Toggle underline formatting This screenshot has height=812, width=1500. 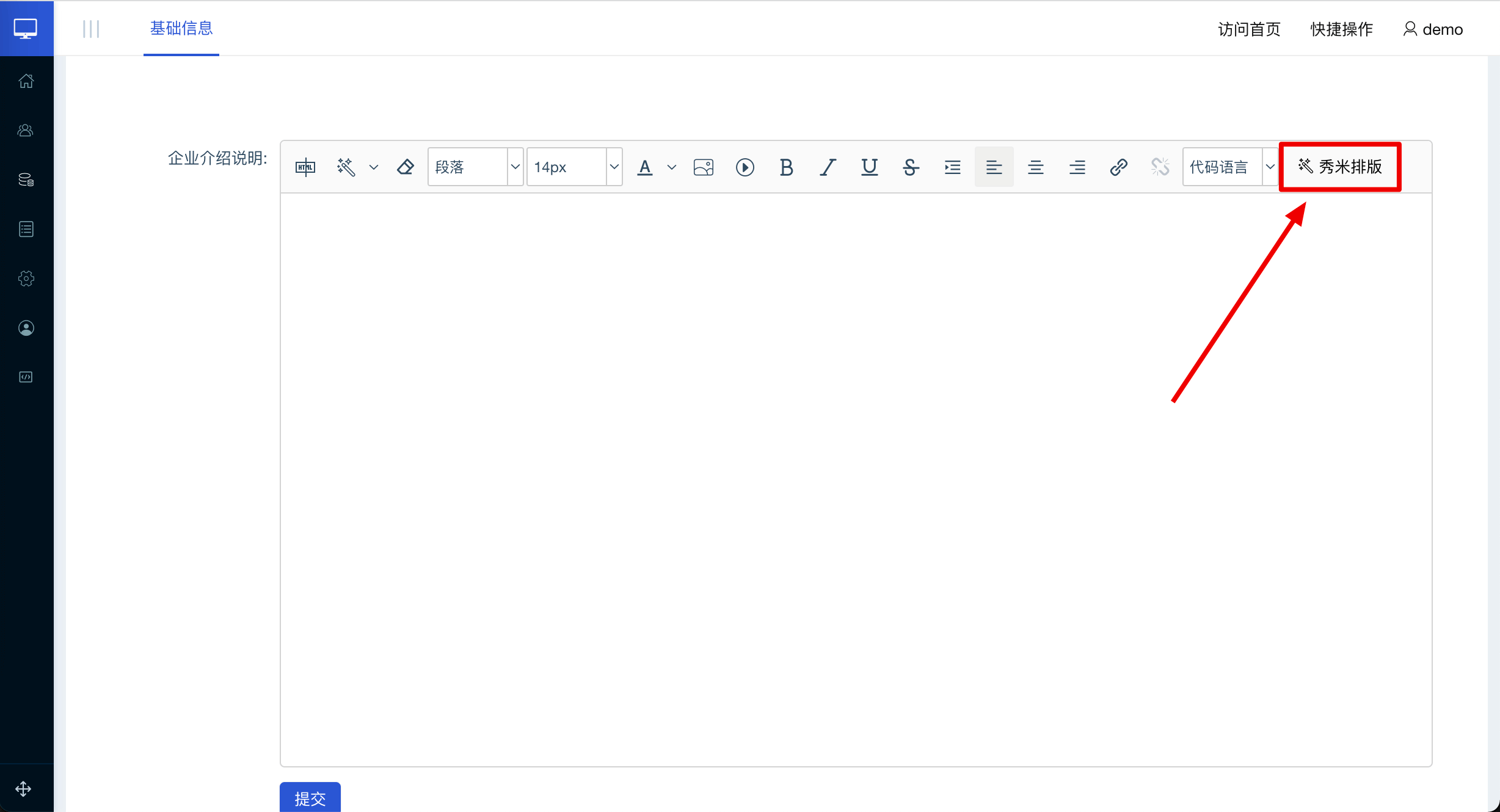tap(869, 167)
